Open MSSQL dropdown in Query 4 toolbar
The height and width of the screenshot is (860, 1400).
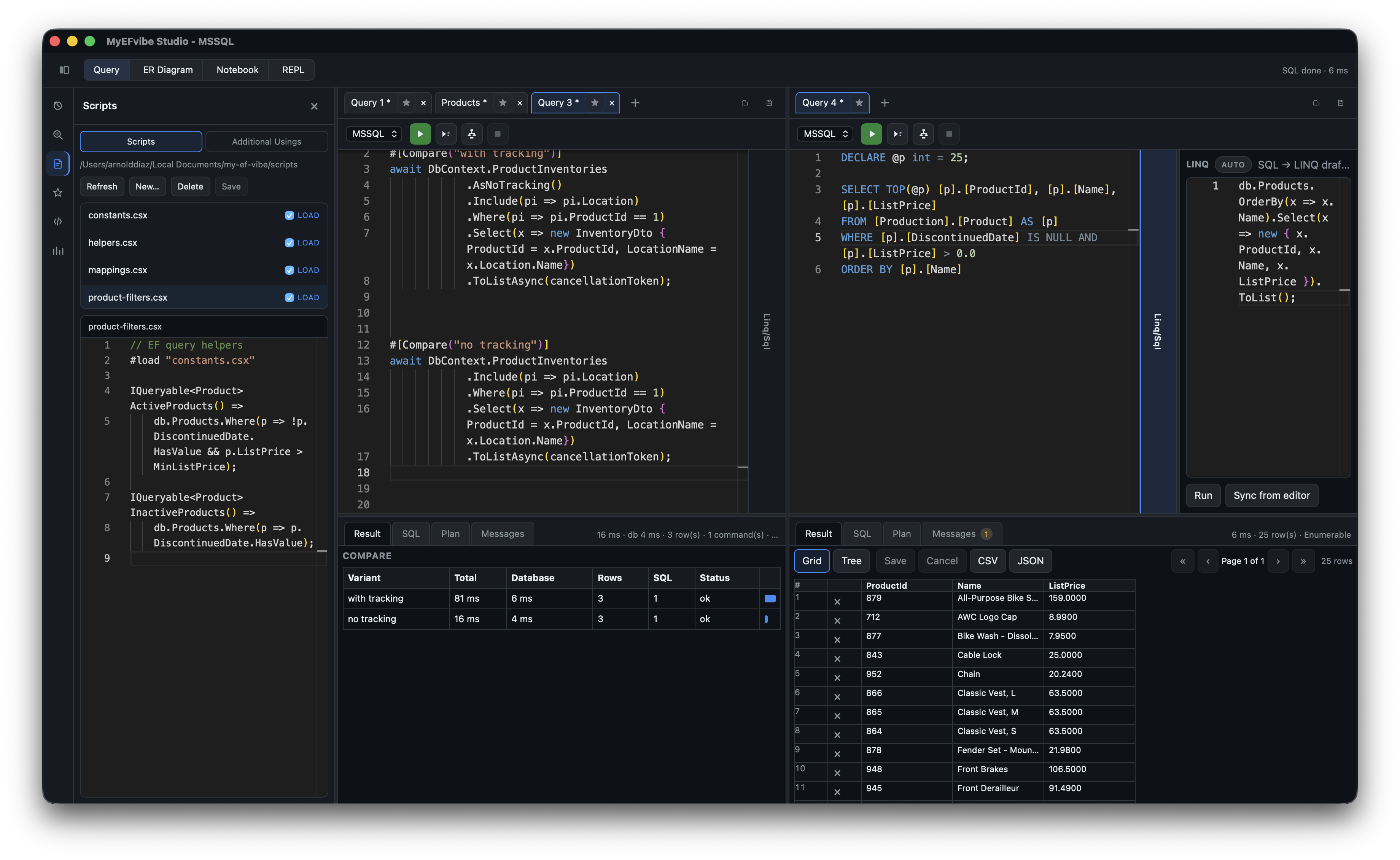pos(825,134)
